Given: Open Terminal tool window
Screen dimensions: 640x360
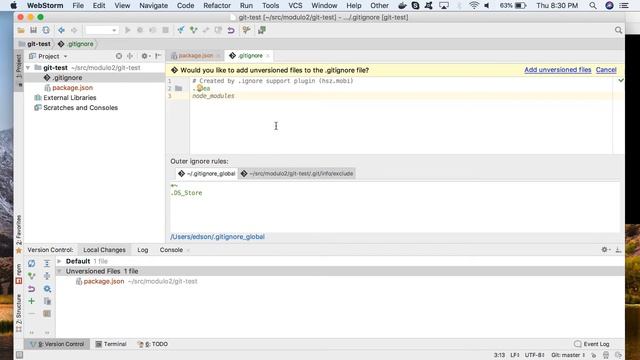Looking at the screenshot, I should pos(111,344).
